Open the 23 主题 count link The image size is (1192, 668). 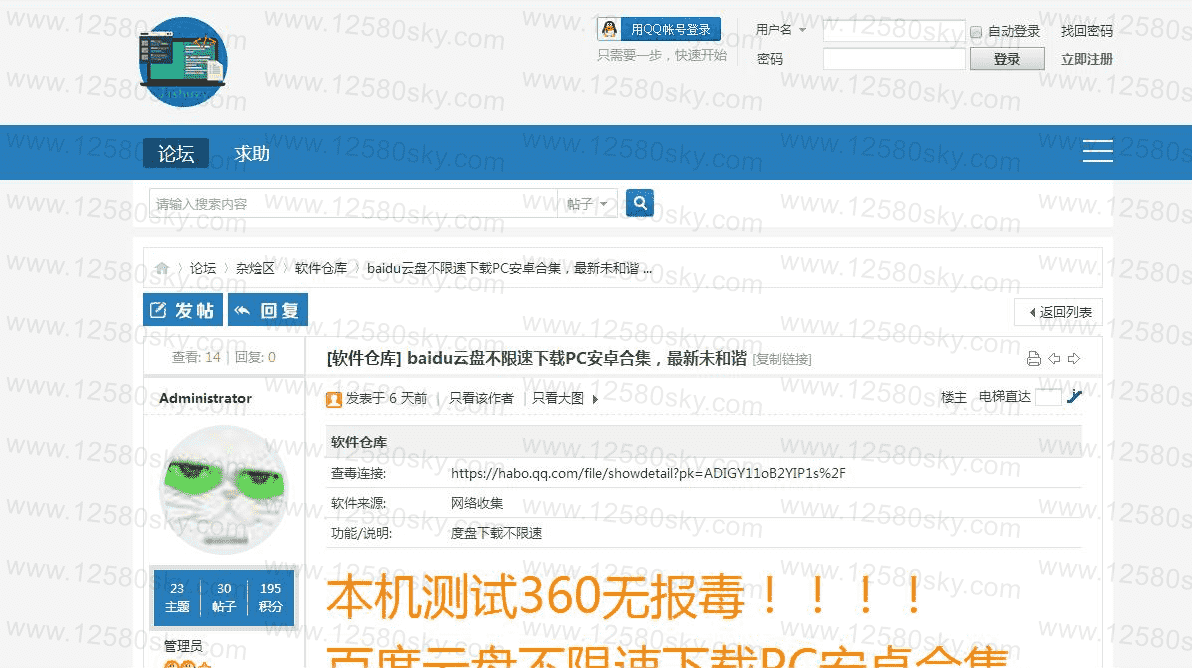click(x=177, y=597)
